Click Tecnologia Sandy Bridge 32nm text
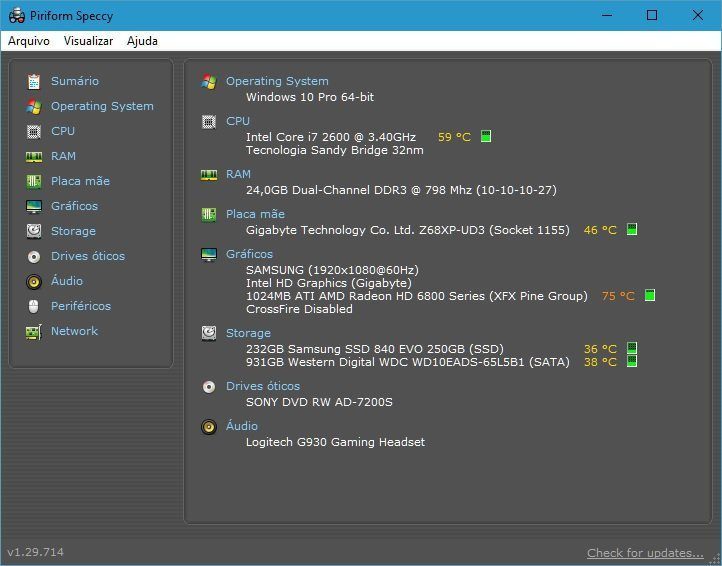Viewport: 722px width, 566px height. click(x=335, y=150)
